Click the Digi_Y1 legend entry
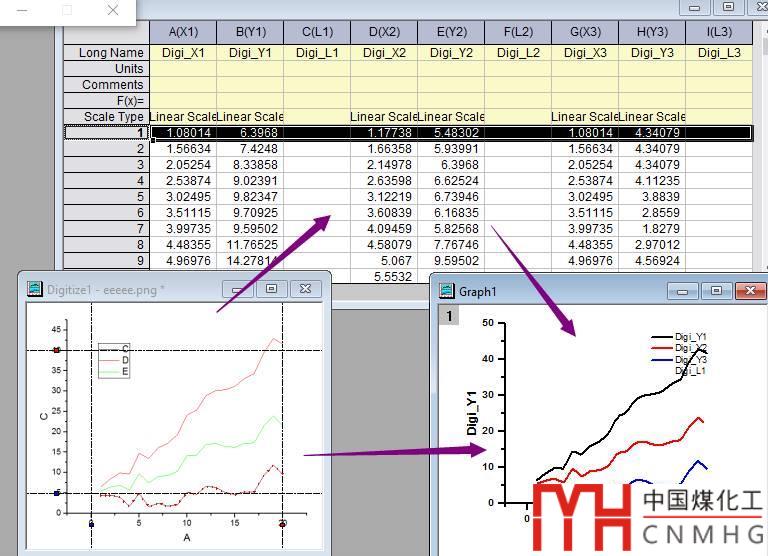768x556 pixels. pyautogui.click(x=679, y=337)
